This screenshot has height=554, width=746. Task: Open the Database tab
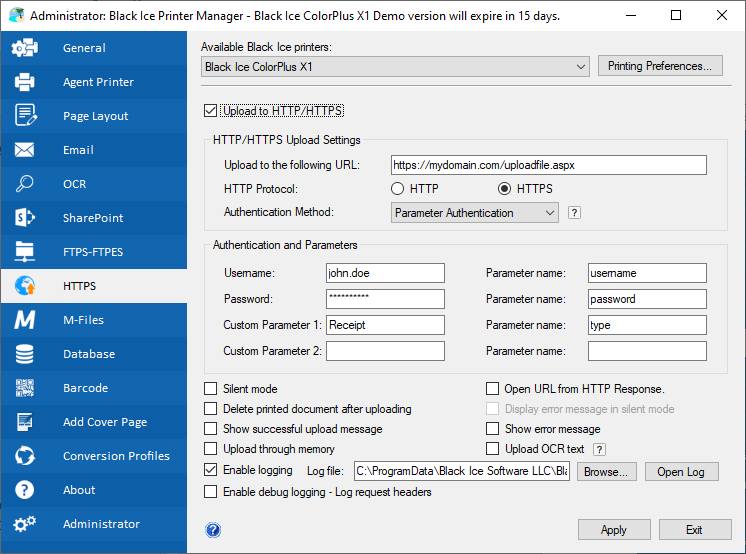click(94, 354)
